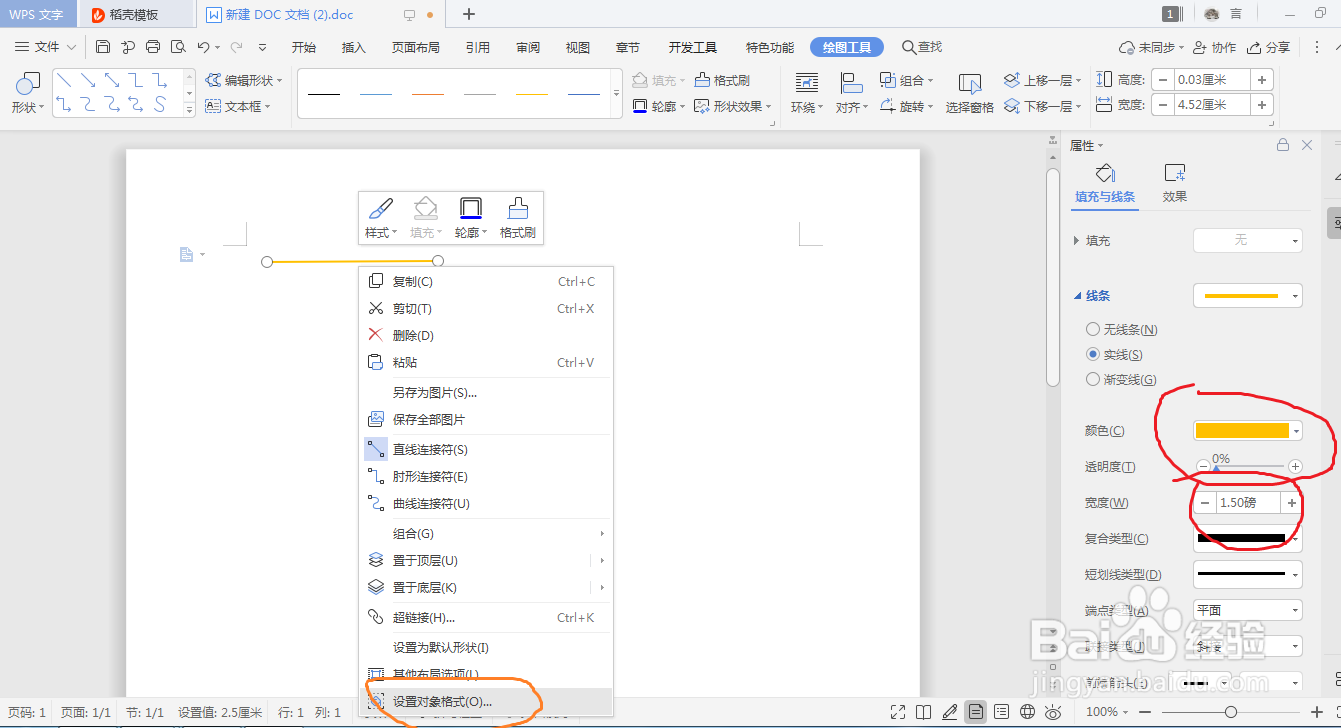Open the 线条 line style preview dropdown
This screenshot has height=728, width=1341.
1248,296
